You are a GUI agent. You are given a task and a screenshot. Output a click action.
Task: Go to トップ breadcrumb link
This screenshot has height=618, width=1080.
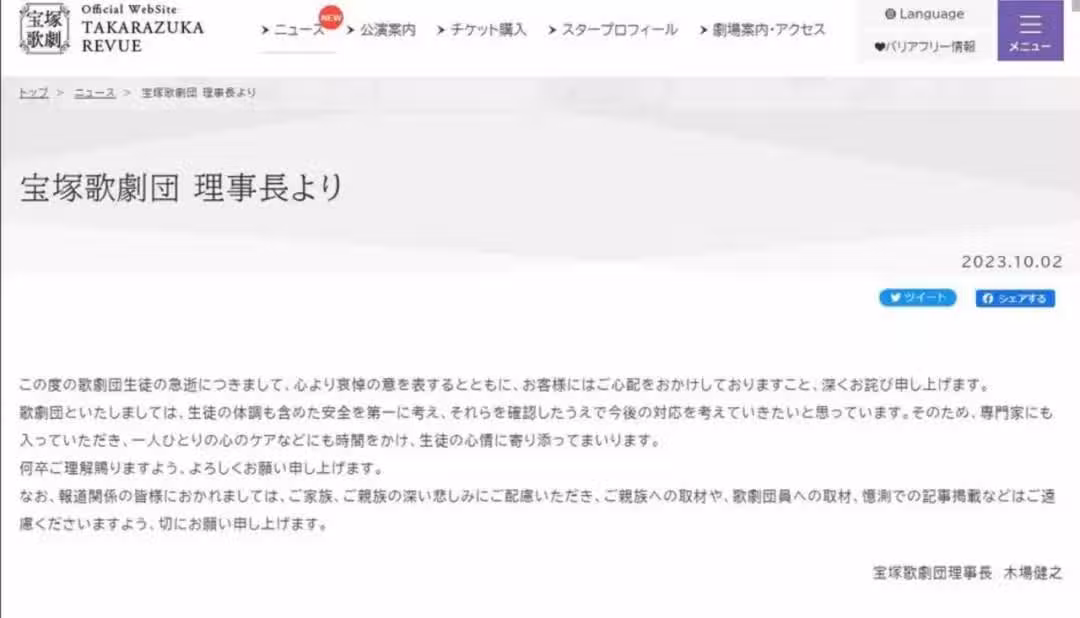[x=34, y=92]
